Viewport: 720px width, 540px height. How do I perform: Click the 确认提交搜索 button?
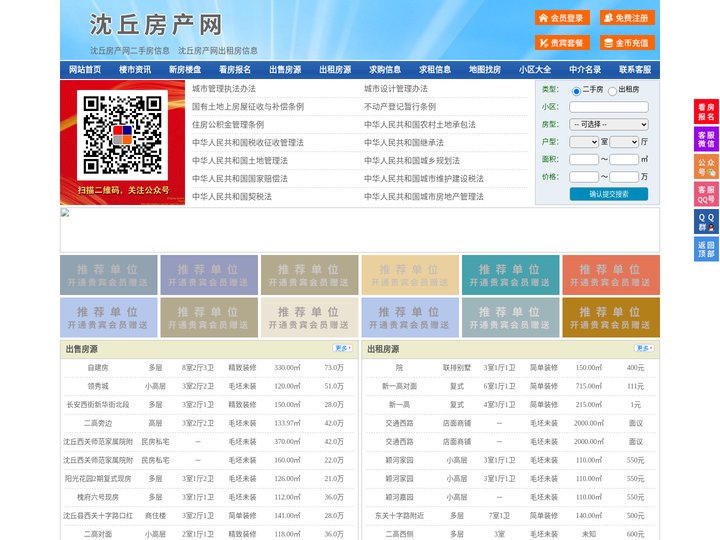tap(609, 194)
